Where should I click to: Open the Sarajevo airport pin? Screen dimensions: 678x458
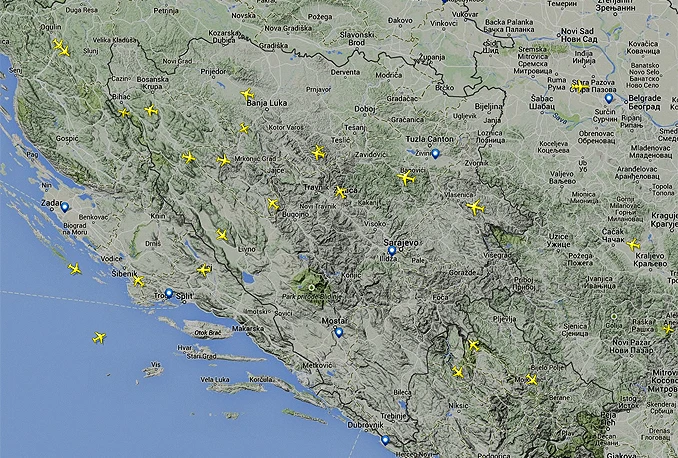[x=392, y=250]
